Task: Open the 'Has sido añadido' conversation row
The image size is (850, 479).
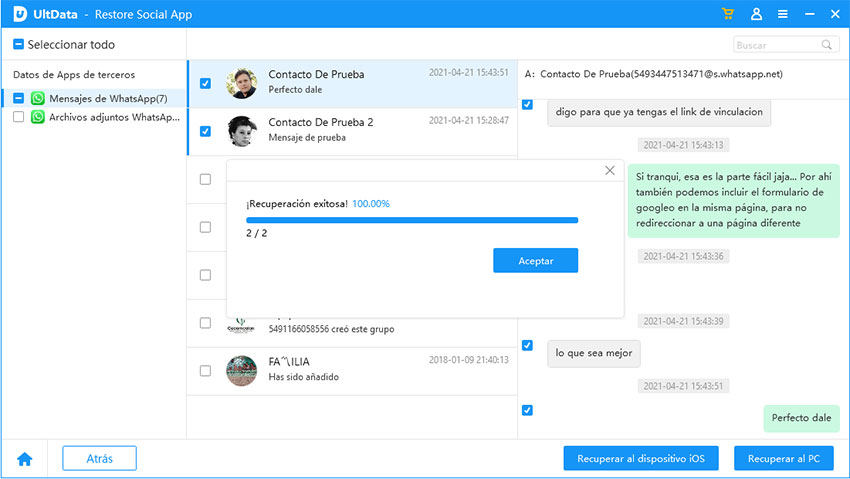Action: (352, 371)
